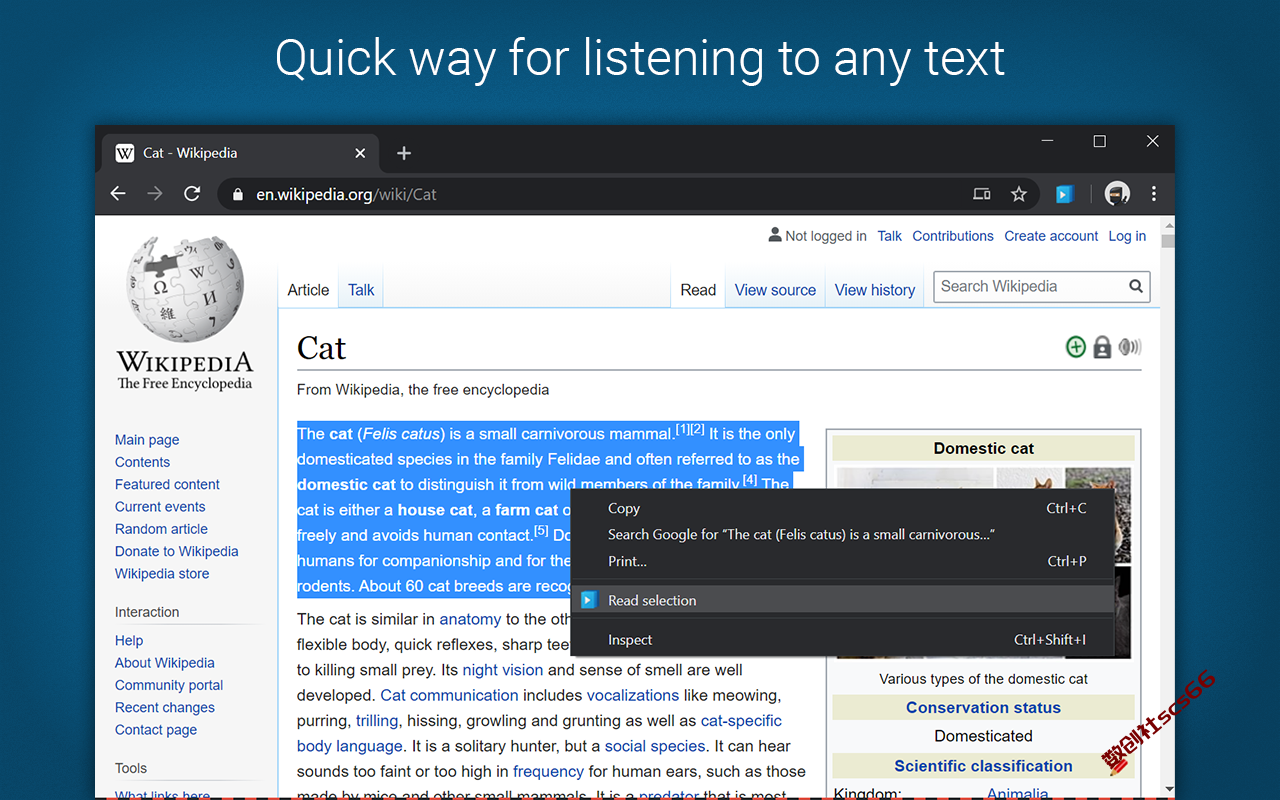Open Featured content link
Viewport: 1280px width, 800px height.
pyautogui.click(x=167, y=484)
